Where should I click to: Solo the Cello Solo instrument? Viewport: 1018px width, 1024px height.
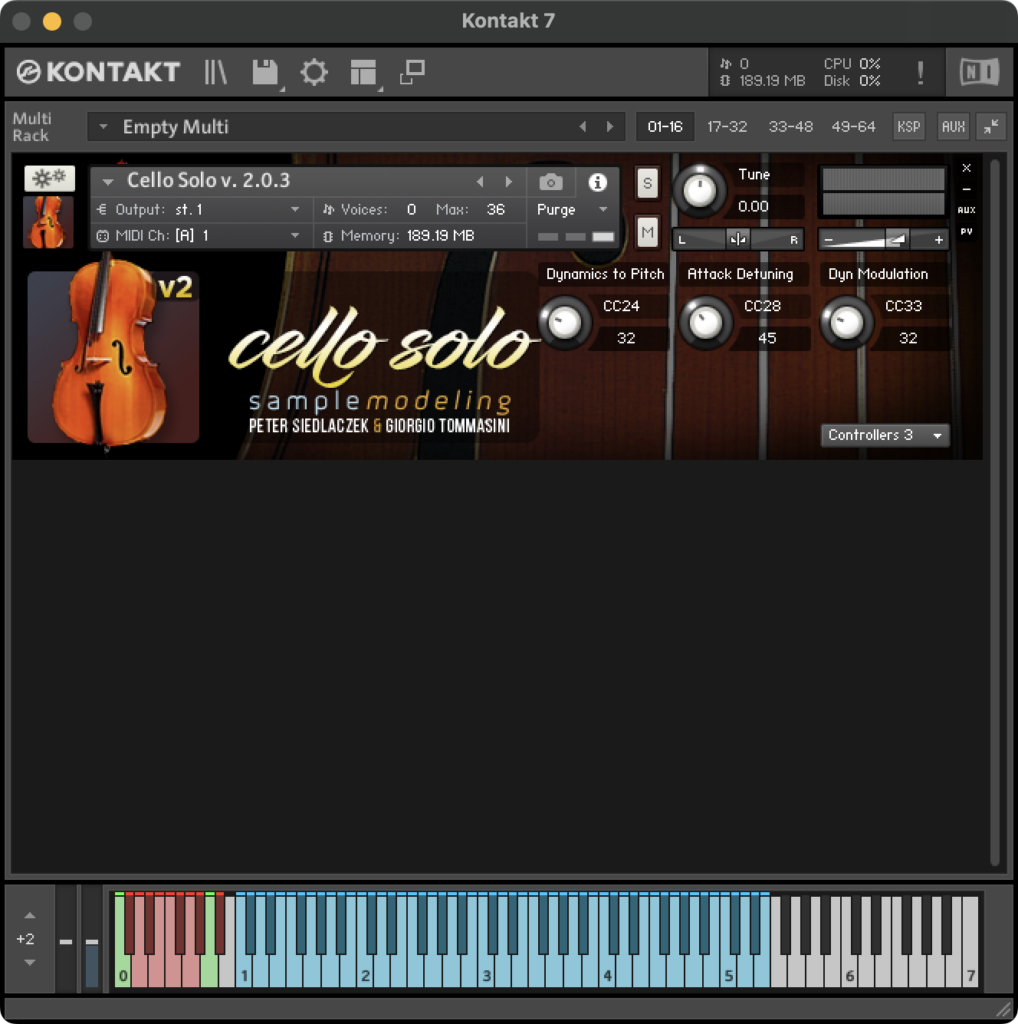(647, 183)
